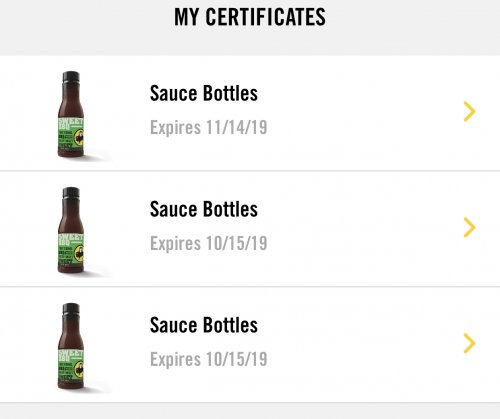Tap the green label on the bottom bottle

click(71, 365)
